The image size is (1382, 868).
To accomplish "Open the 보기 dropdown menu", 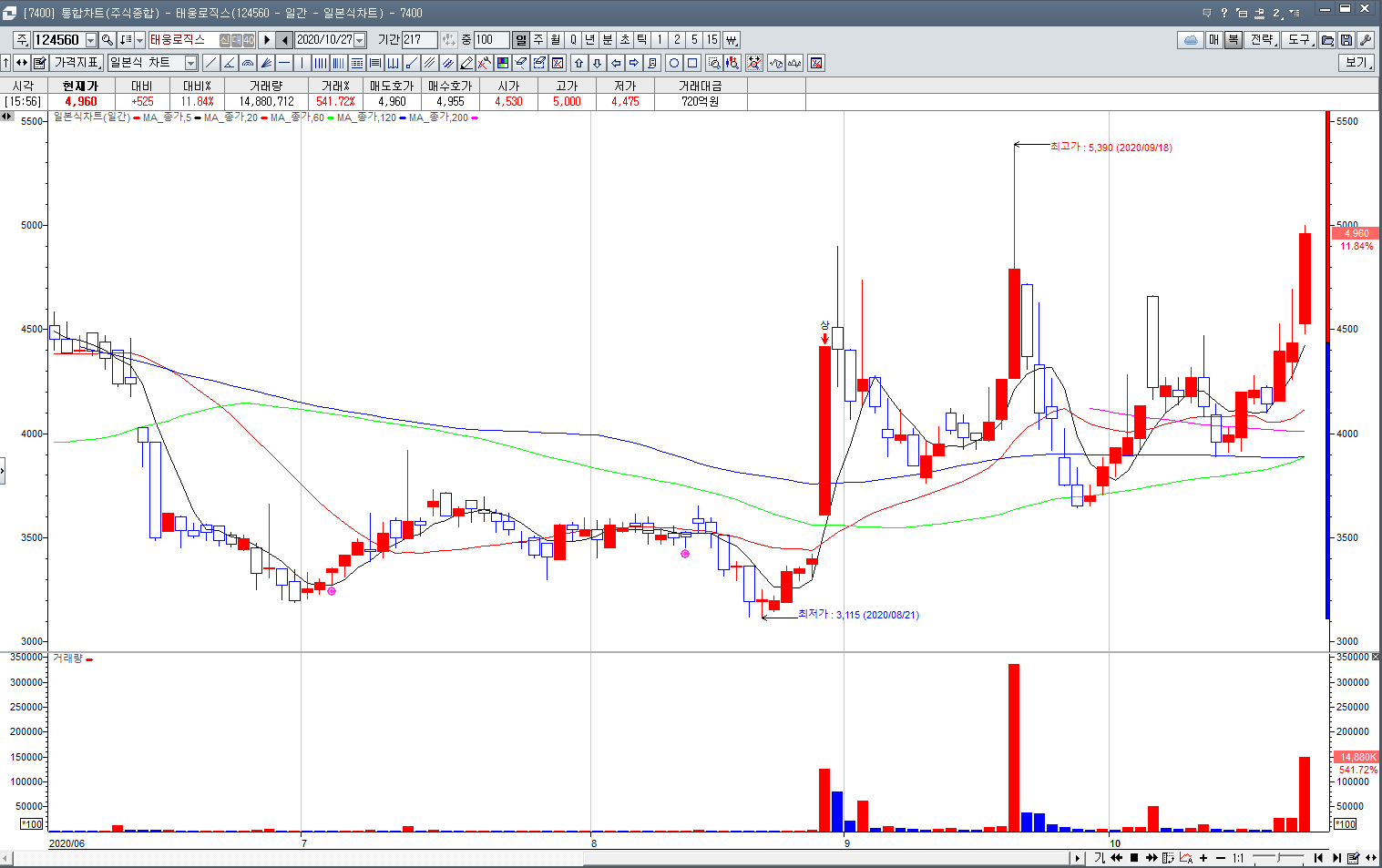I will click(1357, 63).
